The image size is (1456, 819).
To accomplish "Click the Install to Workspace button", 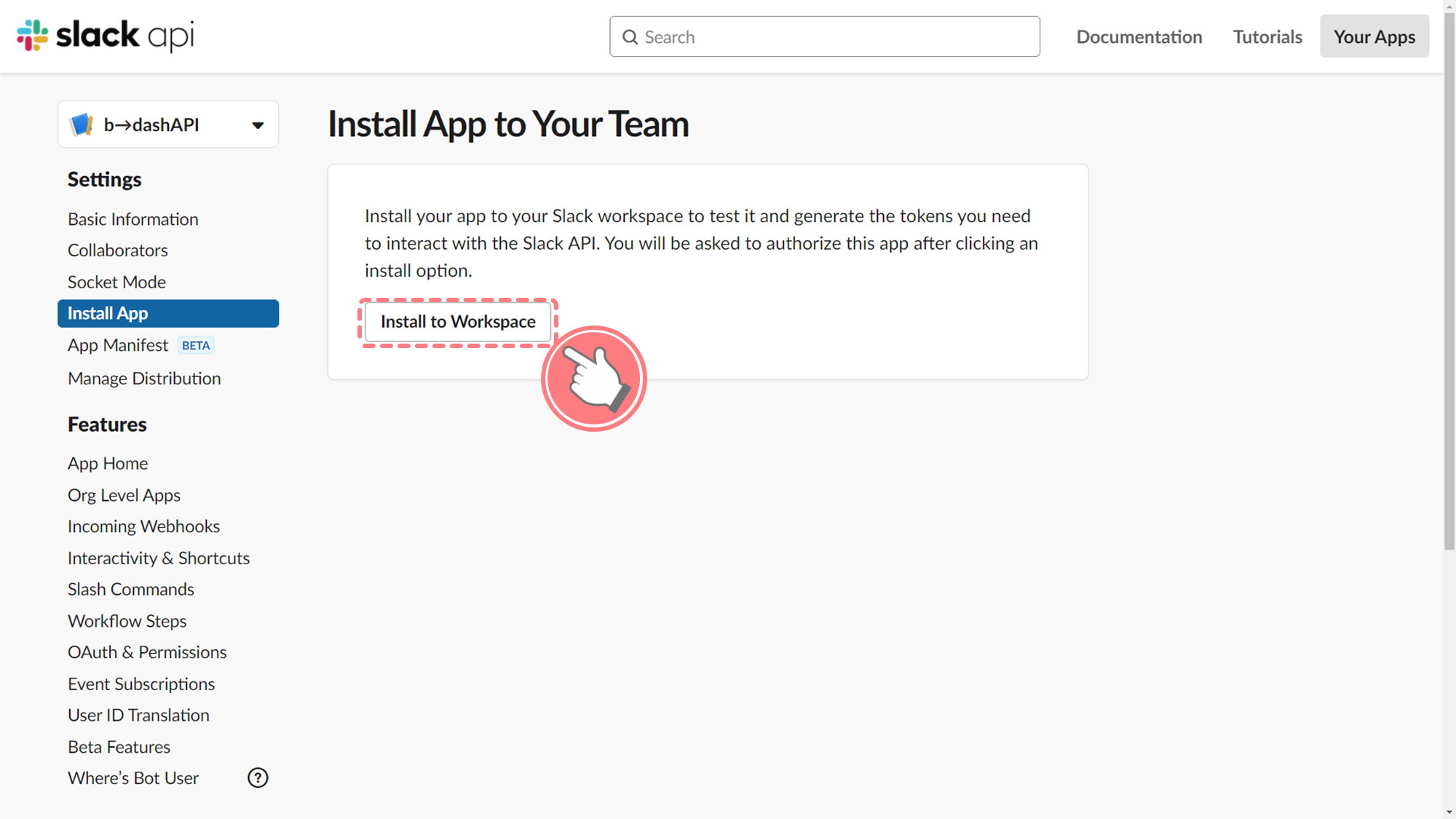I will tap(458, 322).
